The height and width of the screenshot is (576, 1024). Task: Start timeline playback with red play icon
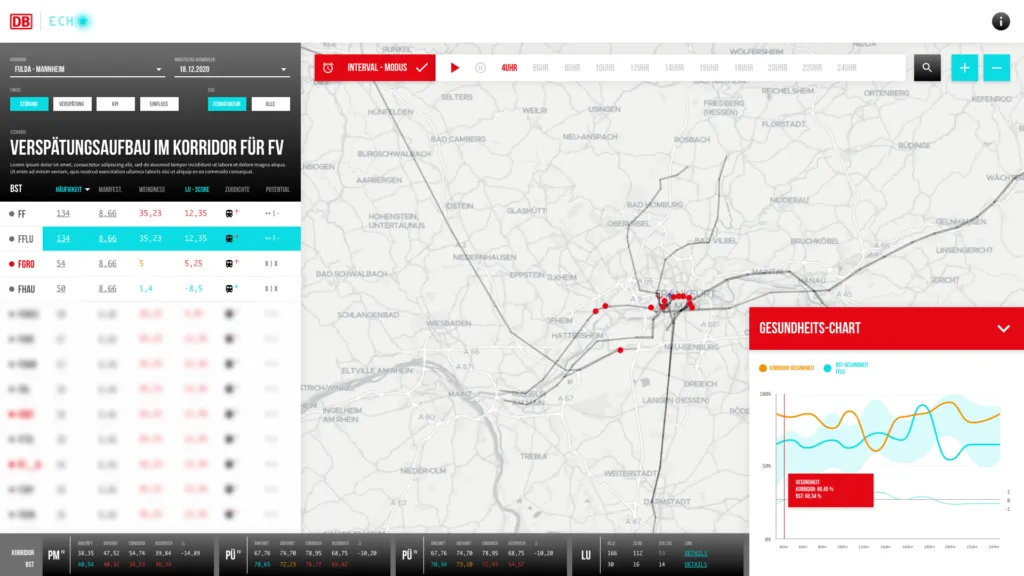(x=455, y=68)
